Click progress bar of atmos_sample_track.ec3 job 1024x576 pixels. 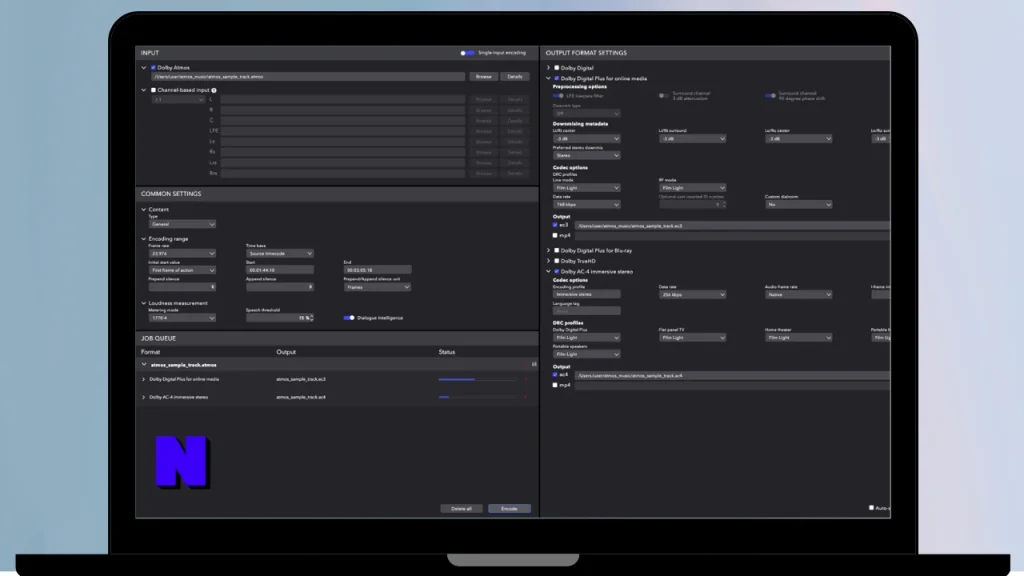pyautogui.click(x=478, y=379)
